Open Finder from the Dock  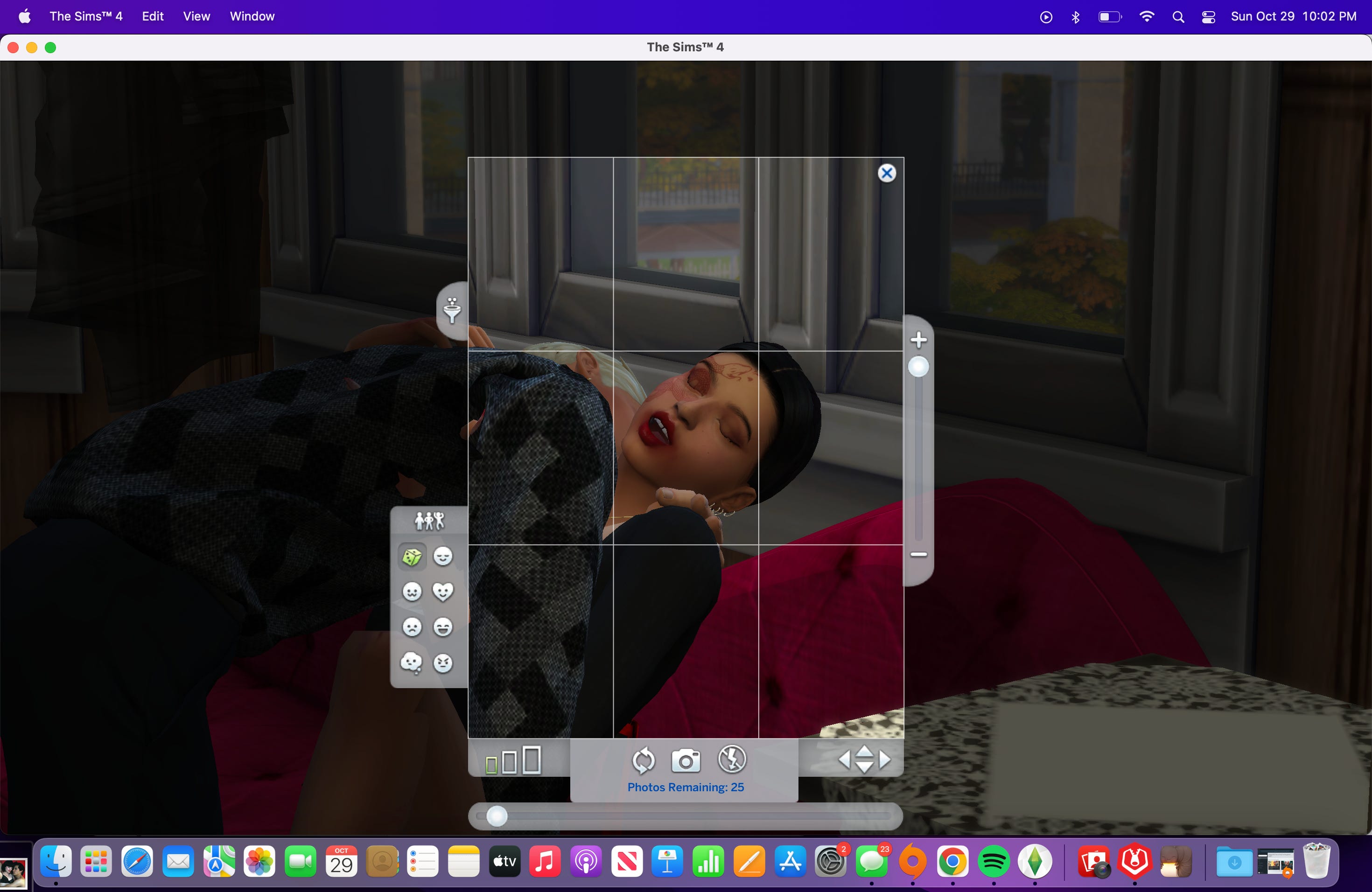point(56,862)
